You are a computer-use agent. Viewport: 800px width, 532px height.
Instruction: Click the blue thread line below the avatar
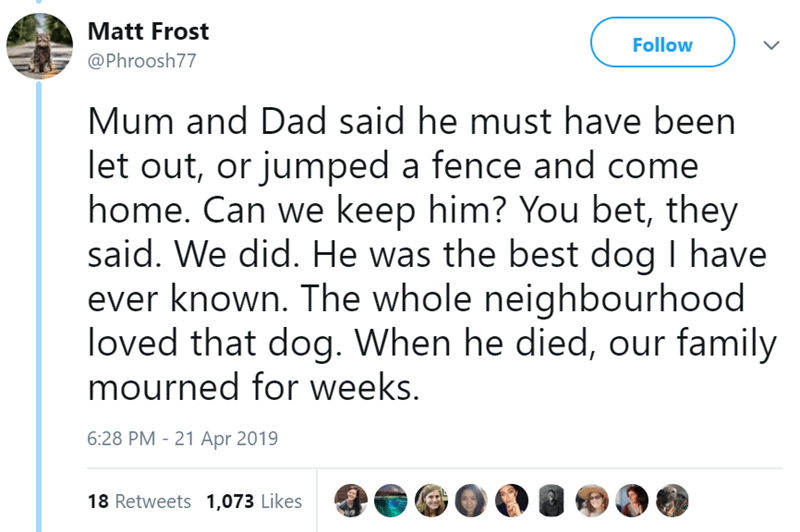coord(39,300)
